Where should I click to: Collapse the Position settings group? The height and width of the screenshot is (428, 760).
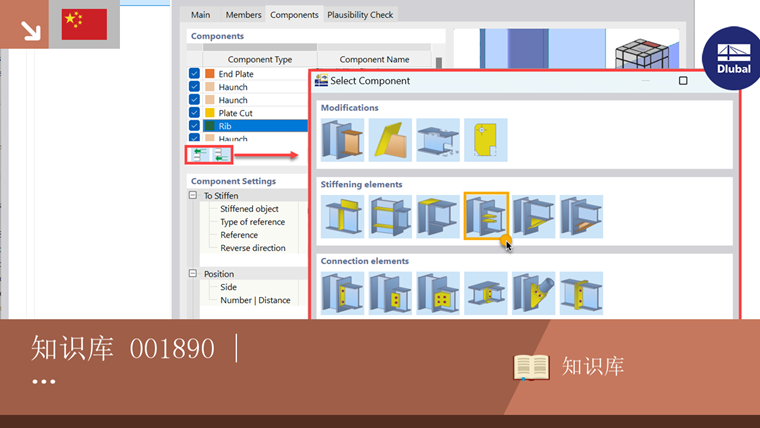pos(193,273)
